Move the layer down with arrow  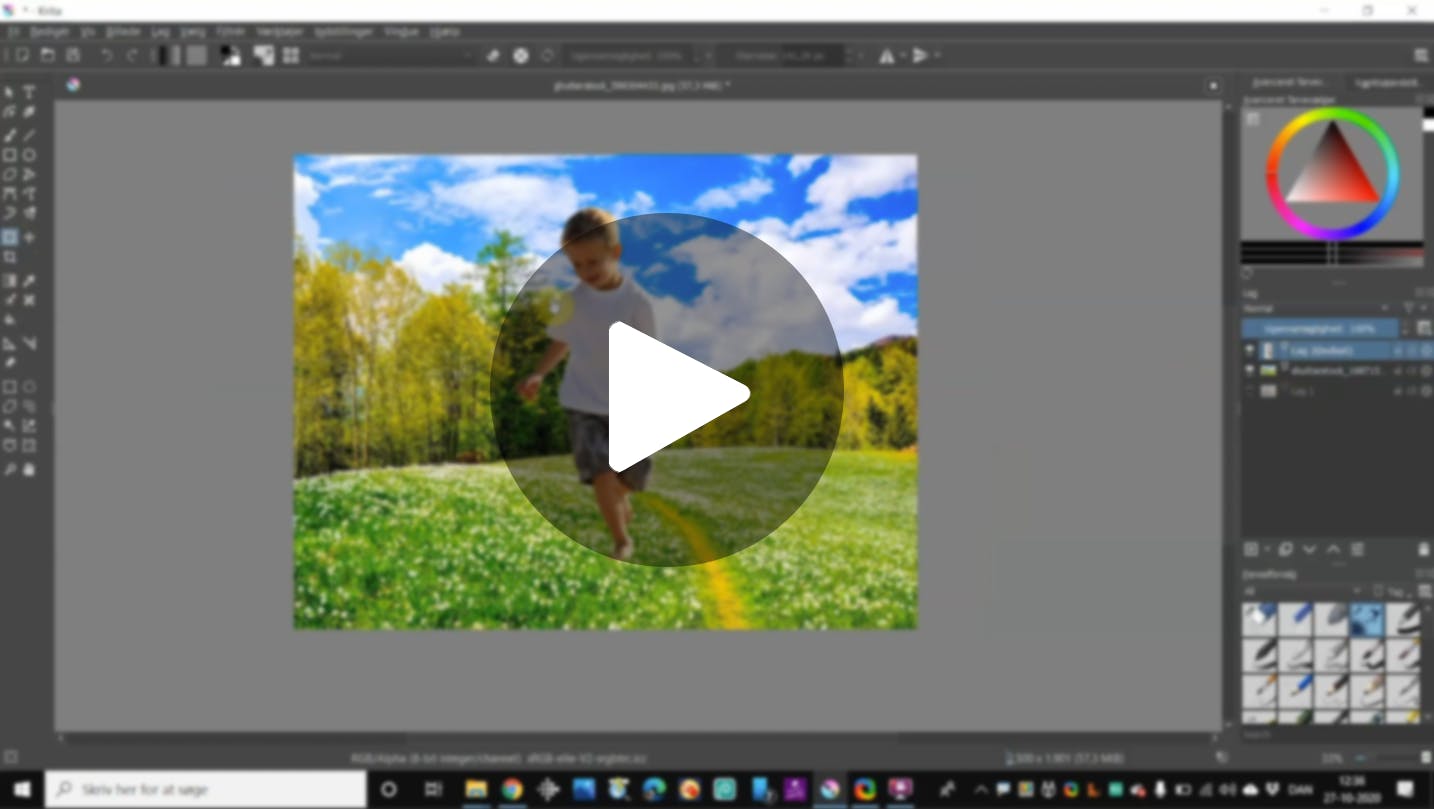1310,549
